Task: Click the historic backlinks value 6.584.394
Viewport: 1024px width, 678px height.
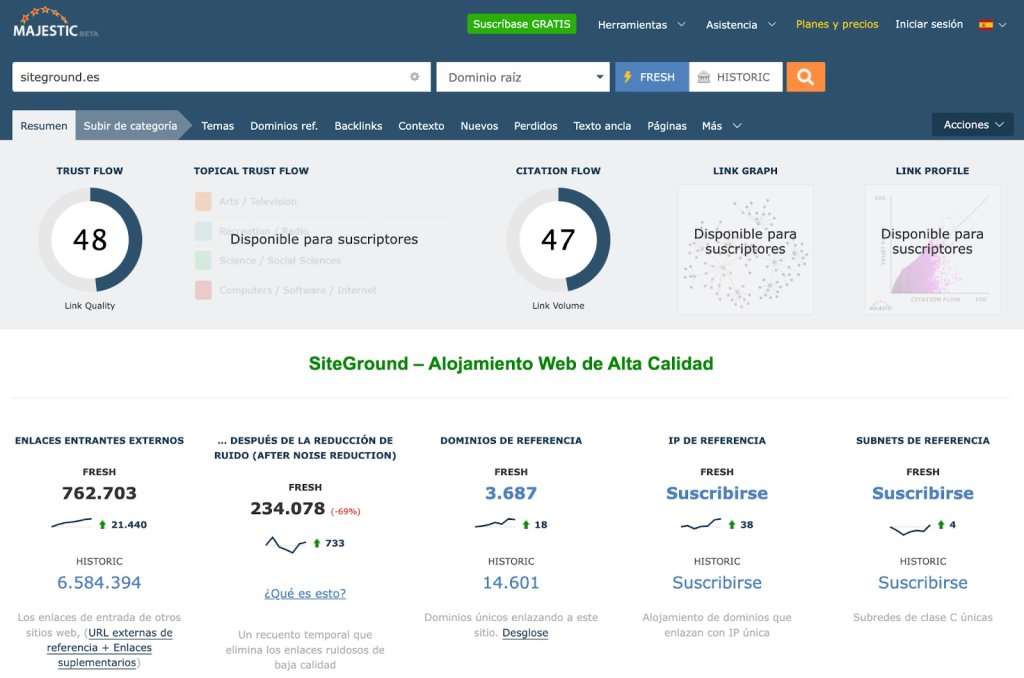Action: tap(99, 583)
